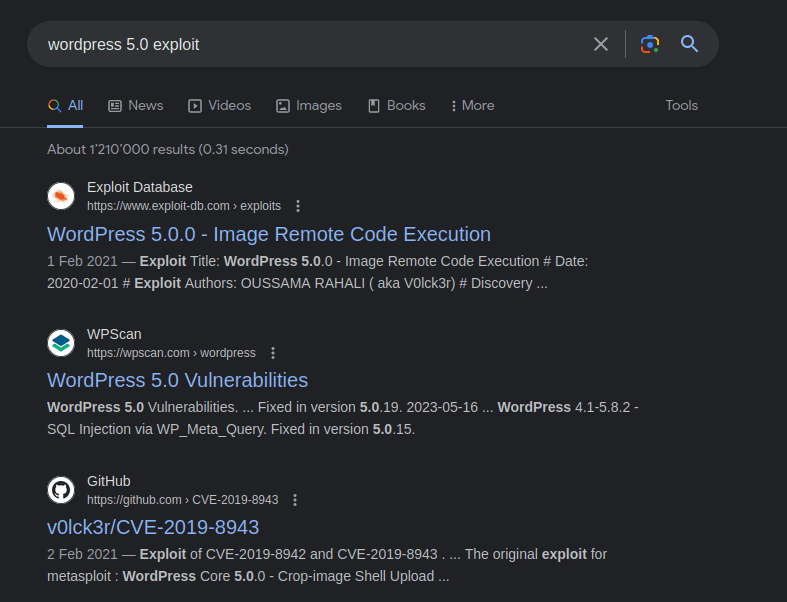Switch to the Videos tab

click(x=219, y=105)
